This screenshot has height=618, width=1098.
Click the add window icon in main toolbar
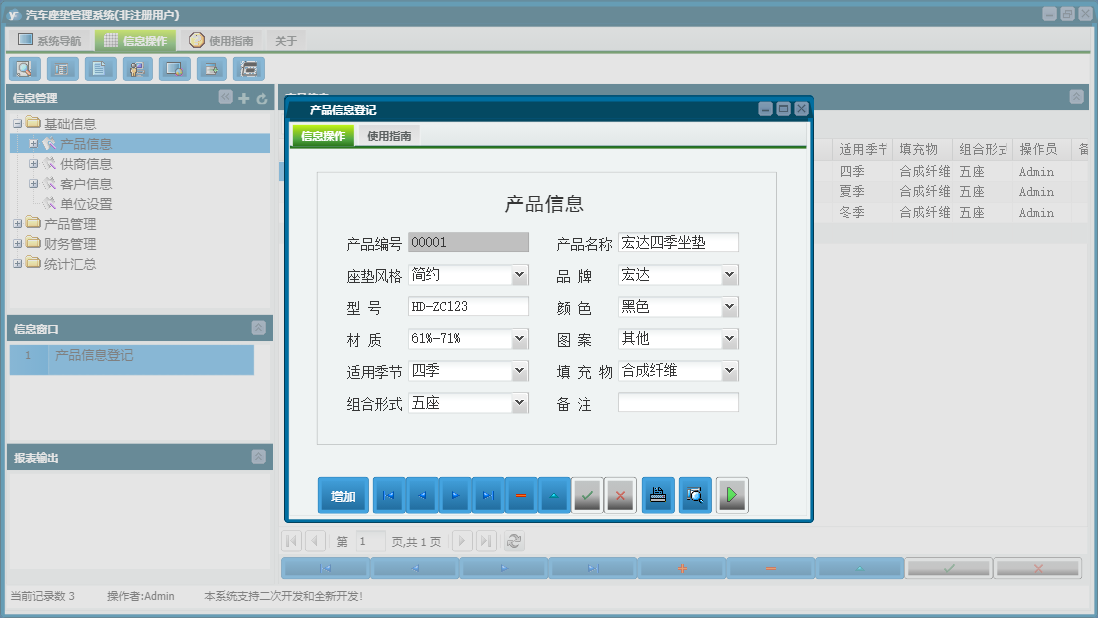pyautogui.click(x=211, y=69)
